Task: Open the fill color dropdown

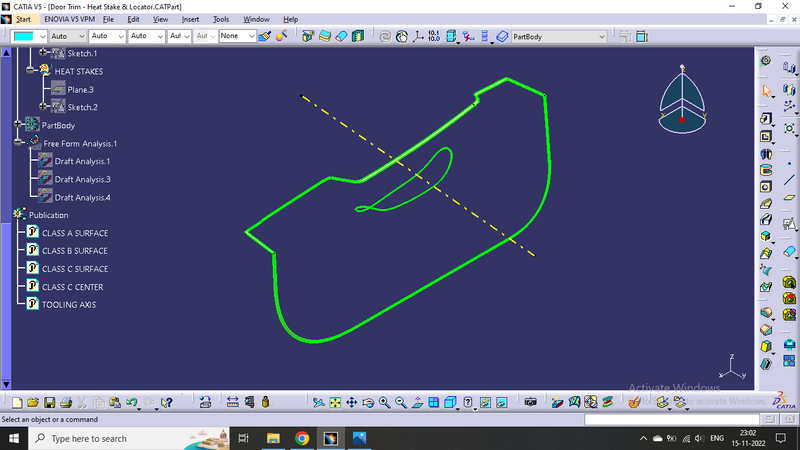Action: coord(42,36)
